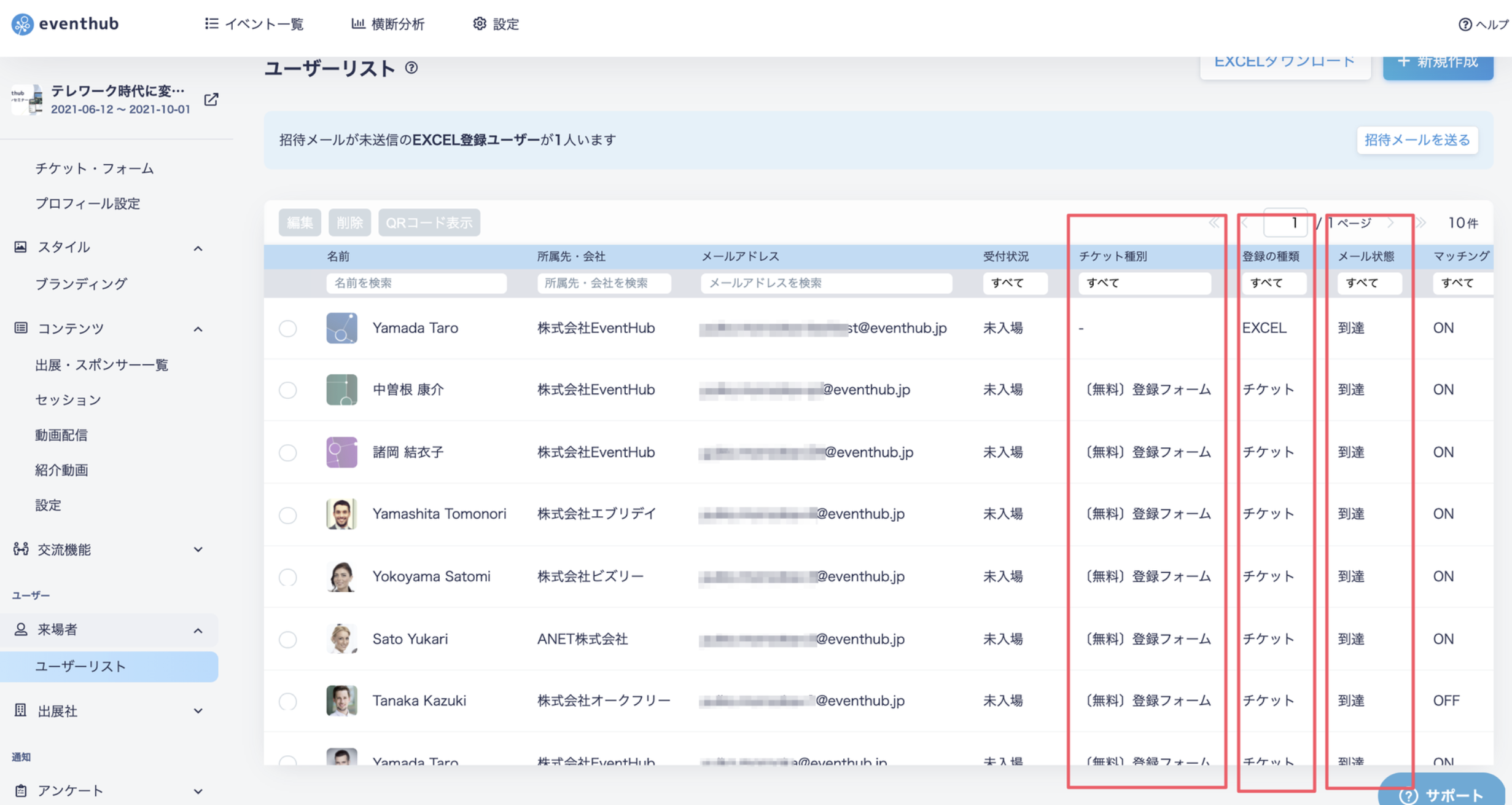The height and width of the screenshot is (805, 1512).
Task: Open the メール状態 filter dropdown
Action: 1370,283
